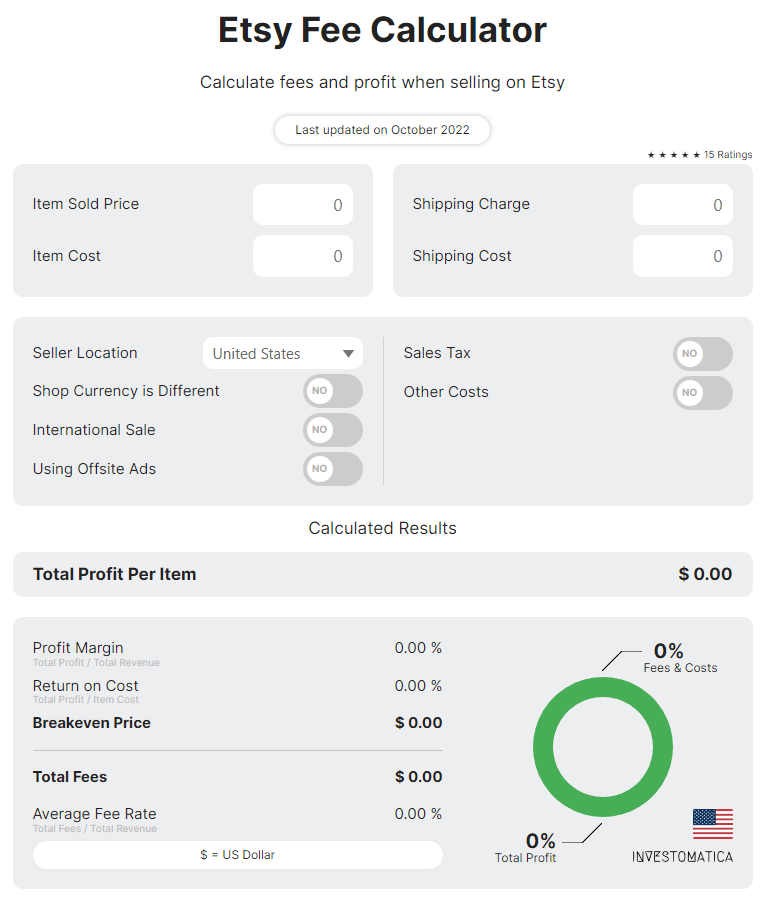Screen dimensions: 766x898
Task: Click the Item Sold Price field
Action: coord(303,205)
